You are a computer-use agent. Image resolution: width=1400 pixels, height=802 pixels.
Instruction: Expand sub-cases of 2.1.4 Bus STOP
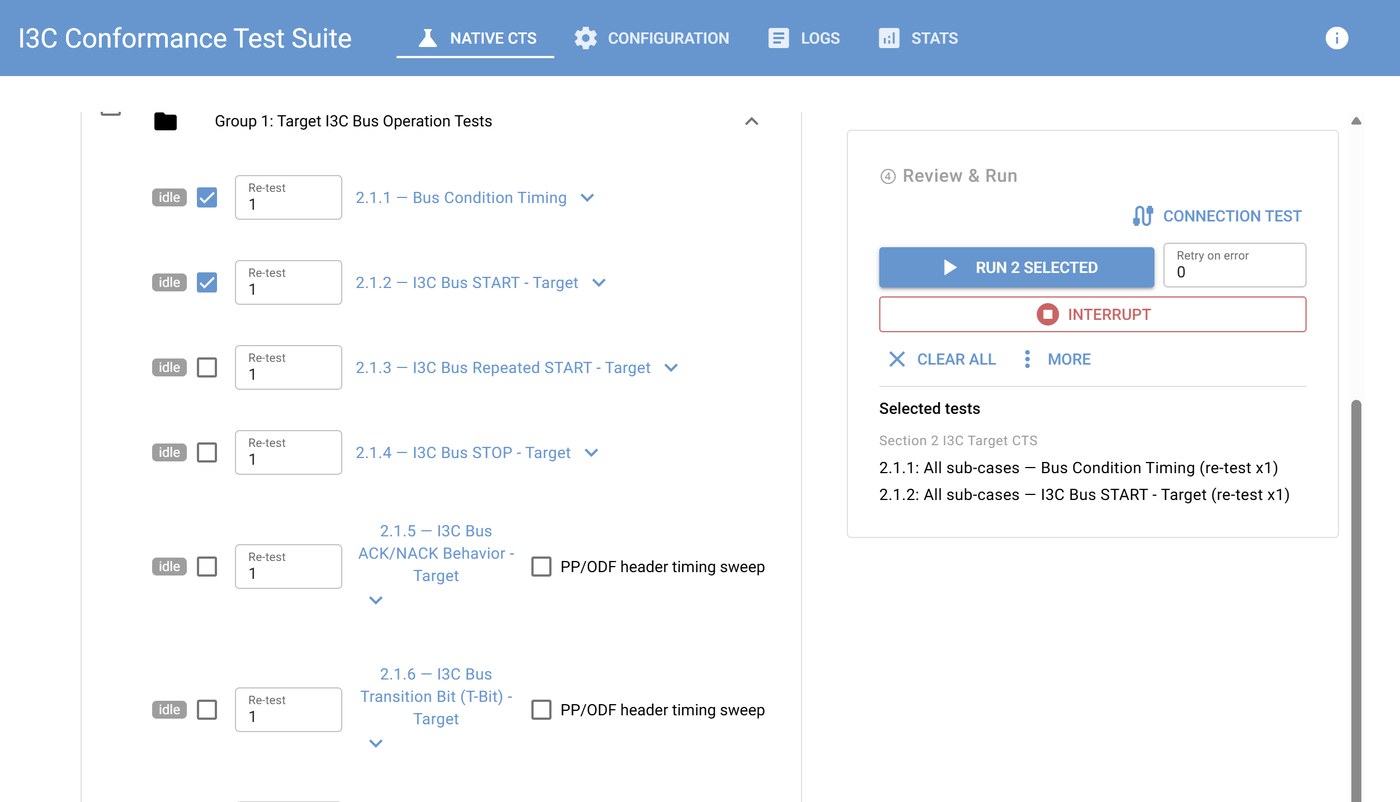(592, 453)
